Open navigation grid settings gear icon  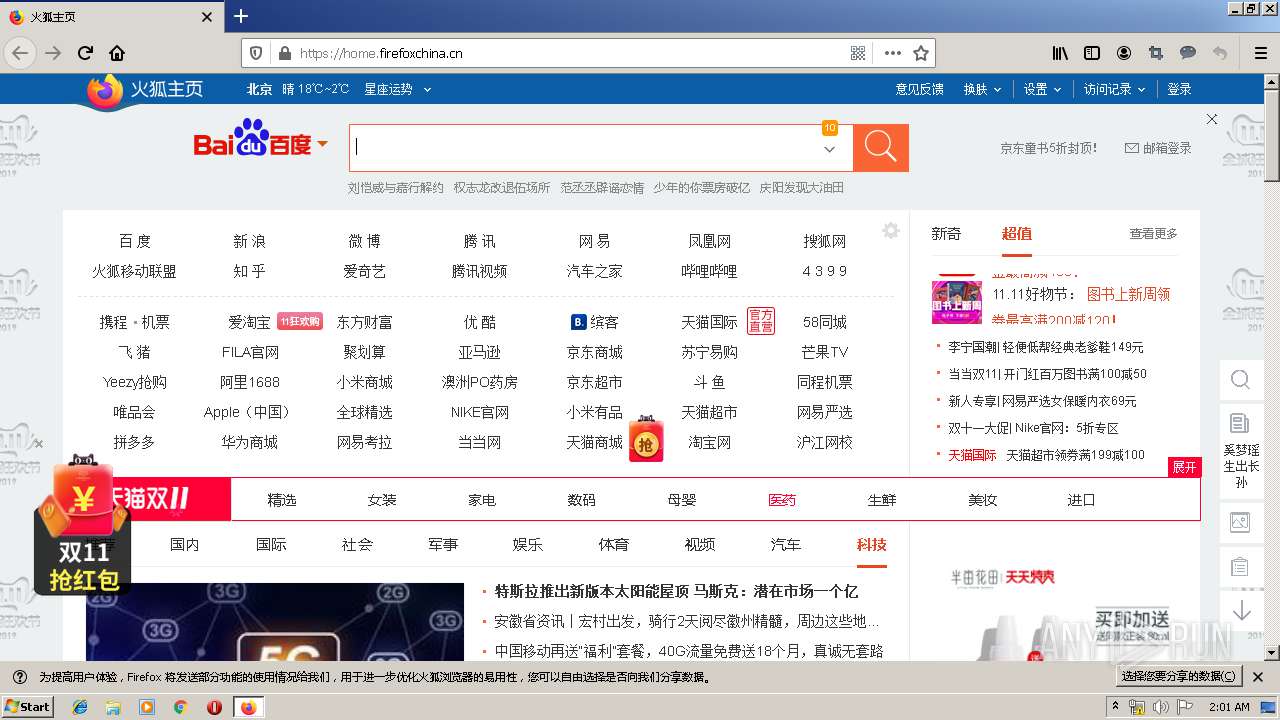pos(891,231)
